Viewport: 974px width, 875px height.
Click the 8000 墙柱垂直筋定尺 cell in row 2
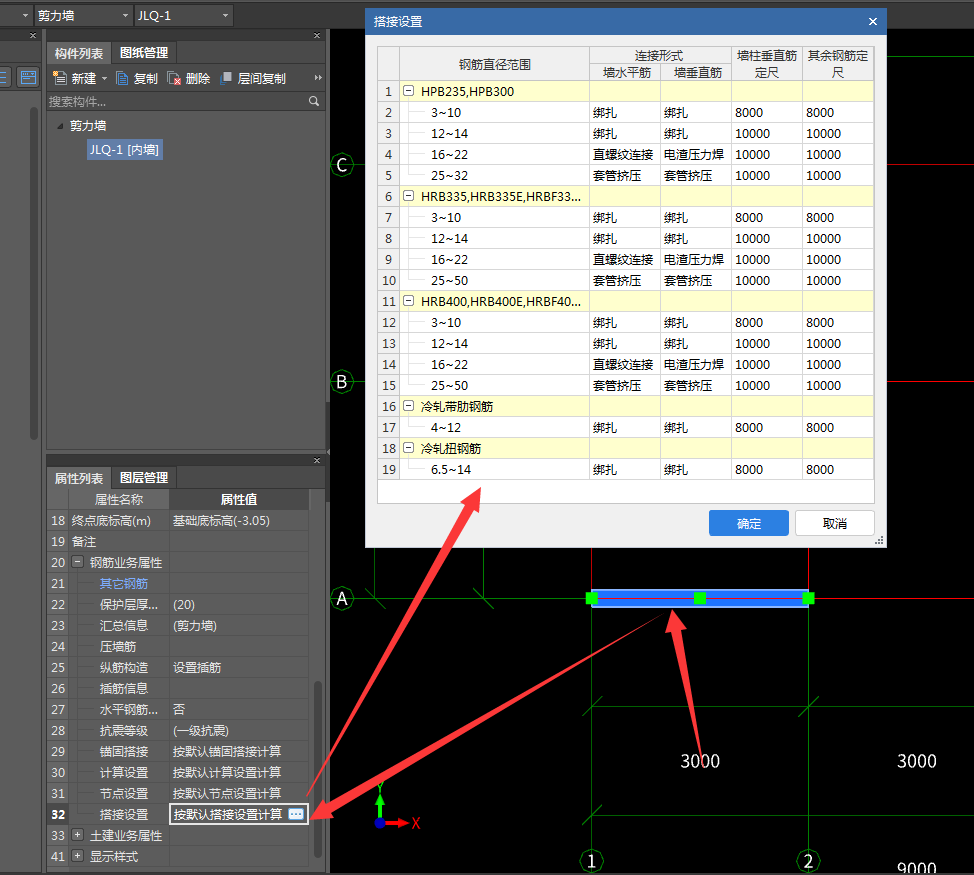[x=767, y=112]
